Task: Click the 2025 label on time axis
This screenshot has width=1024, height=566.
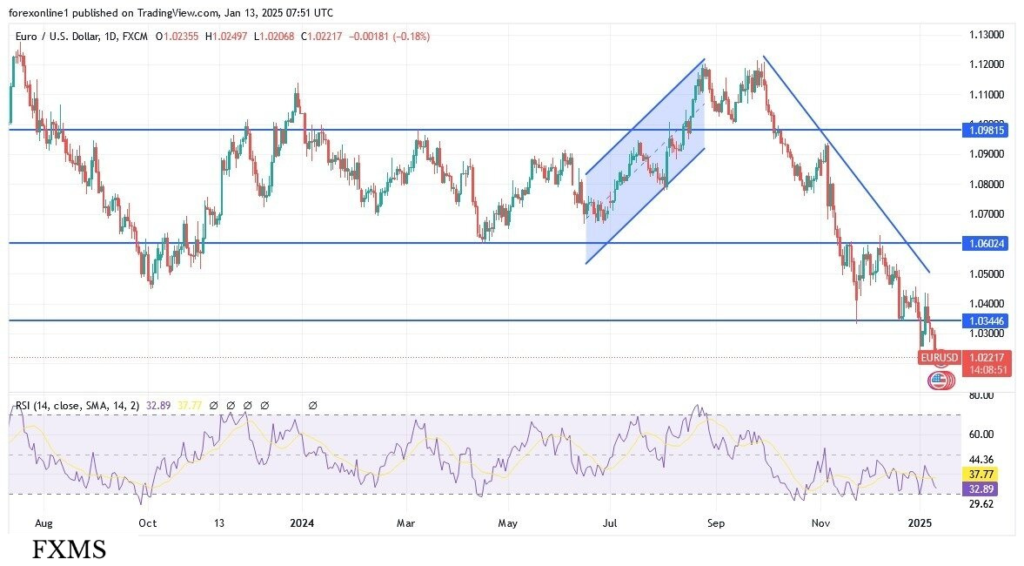Action: pyautogui.click(x=920, y=522)
